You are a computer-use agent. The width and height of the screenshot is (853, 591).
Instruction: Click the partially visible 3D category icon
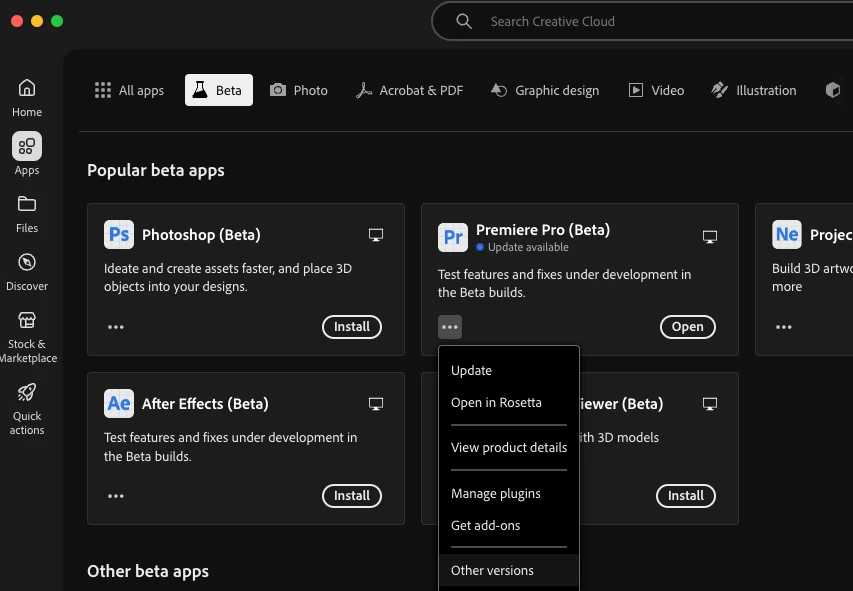pos(833,90)
